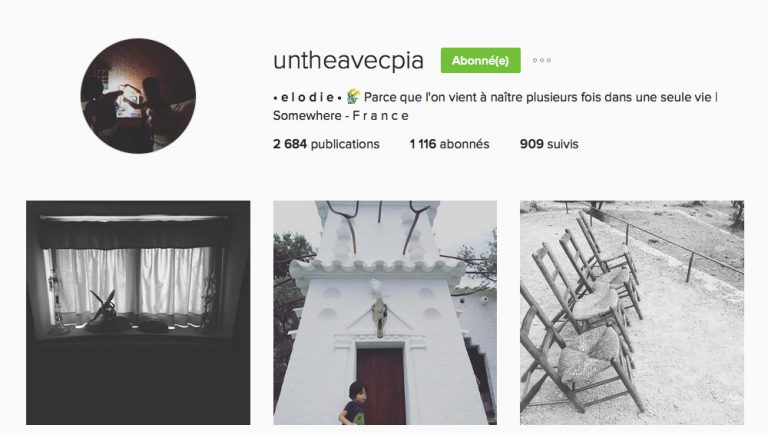Open the black-and-white wooden chairs photo
The height and width of the screenshot is (435, 768).
(x=632, y=313)
